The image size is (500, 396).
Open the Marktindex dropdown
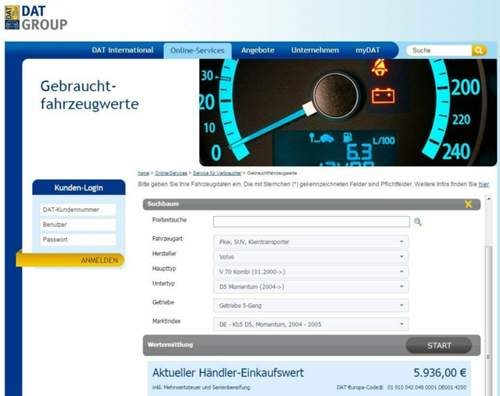(x=311, y=324)
